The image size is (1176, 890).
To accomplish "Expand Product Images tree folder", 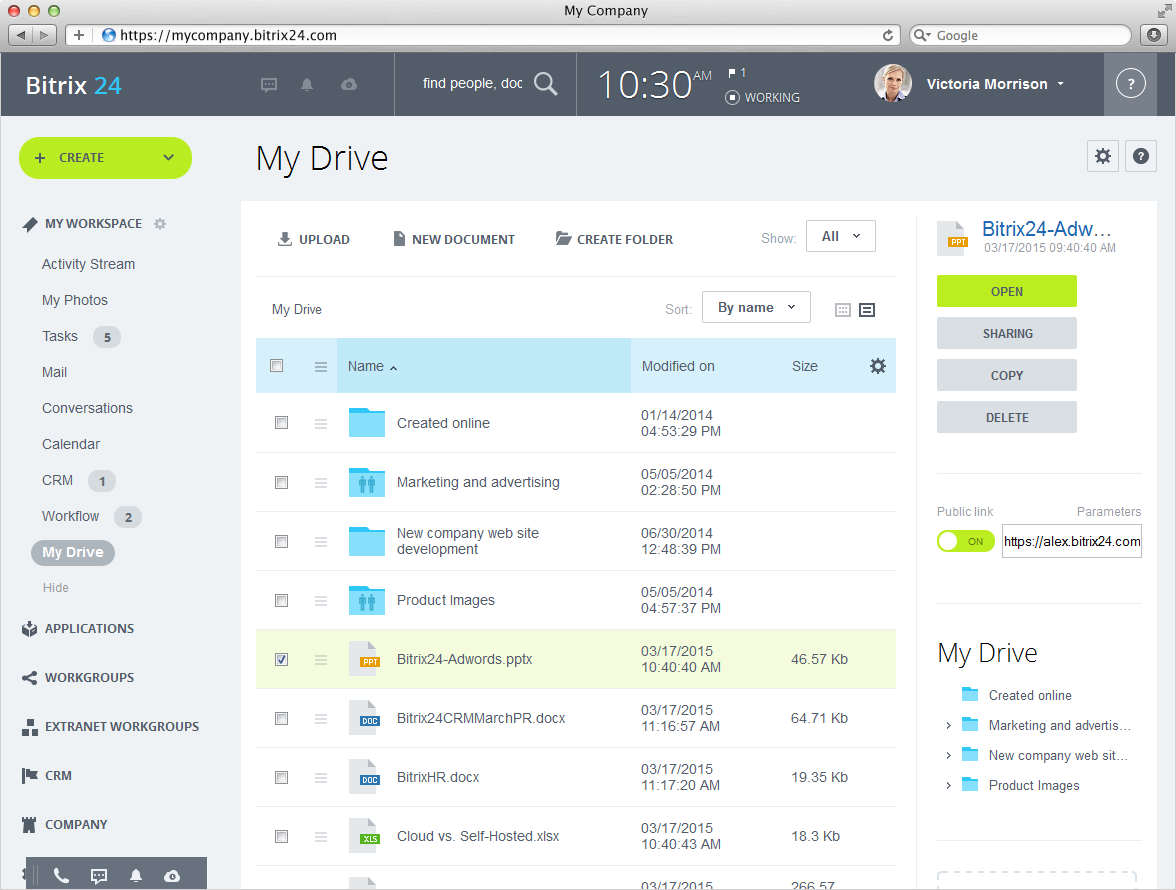I will click(x=949, y=785).
